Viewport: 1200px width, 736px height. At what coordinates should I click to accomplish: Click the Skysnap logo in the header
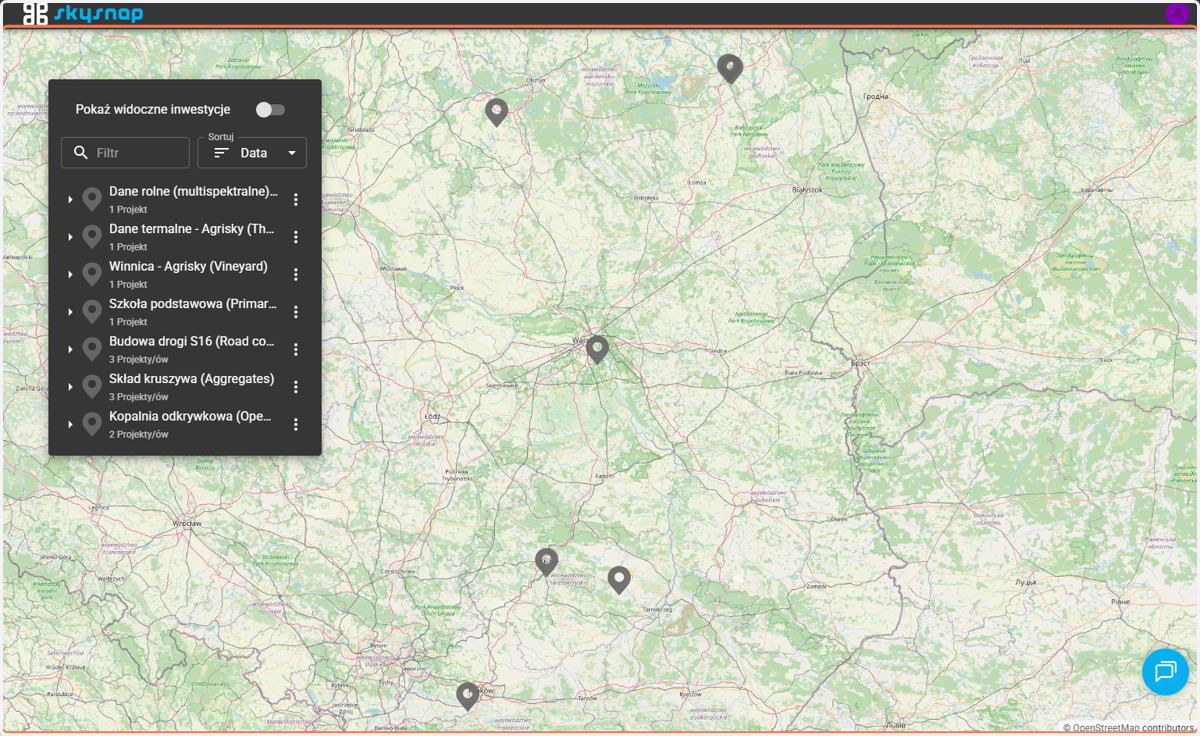(x=83, y=13)
